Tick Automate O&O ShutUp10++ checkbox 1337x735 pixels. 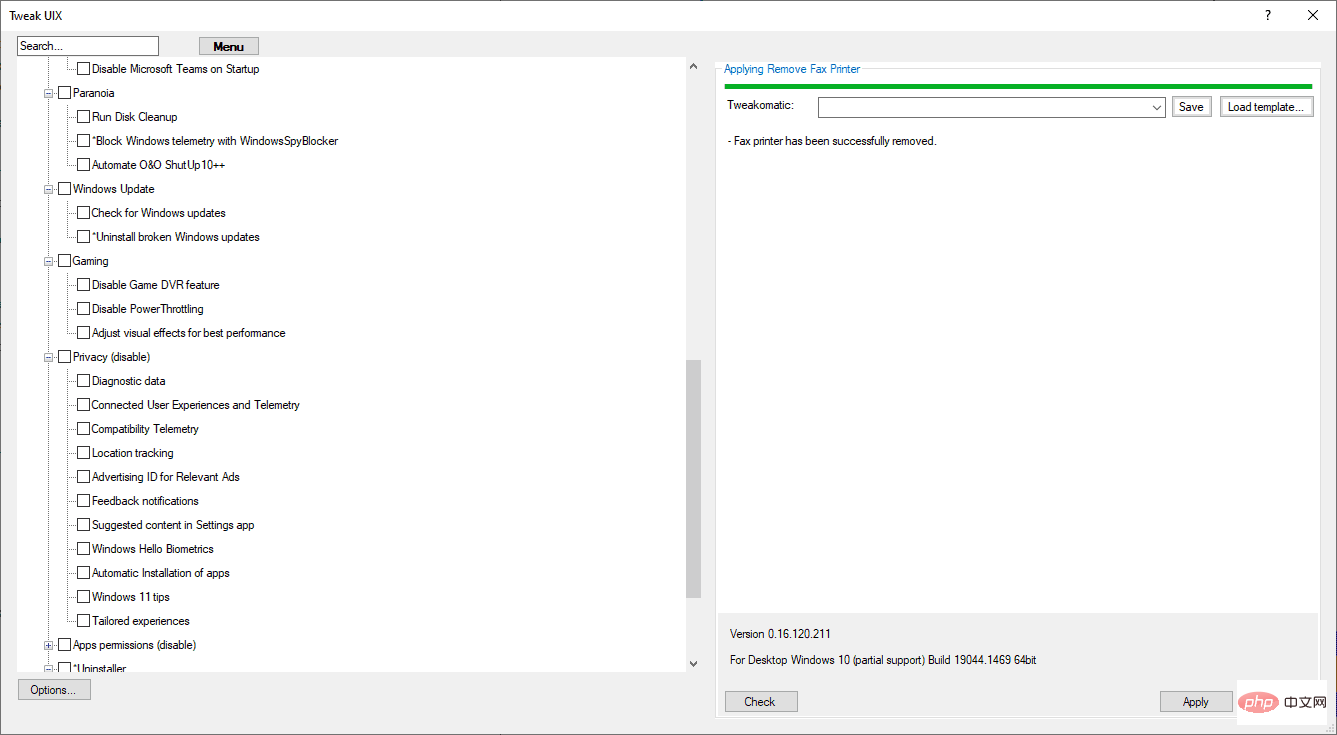pyautogui.click(x=84, y=165)
